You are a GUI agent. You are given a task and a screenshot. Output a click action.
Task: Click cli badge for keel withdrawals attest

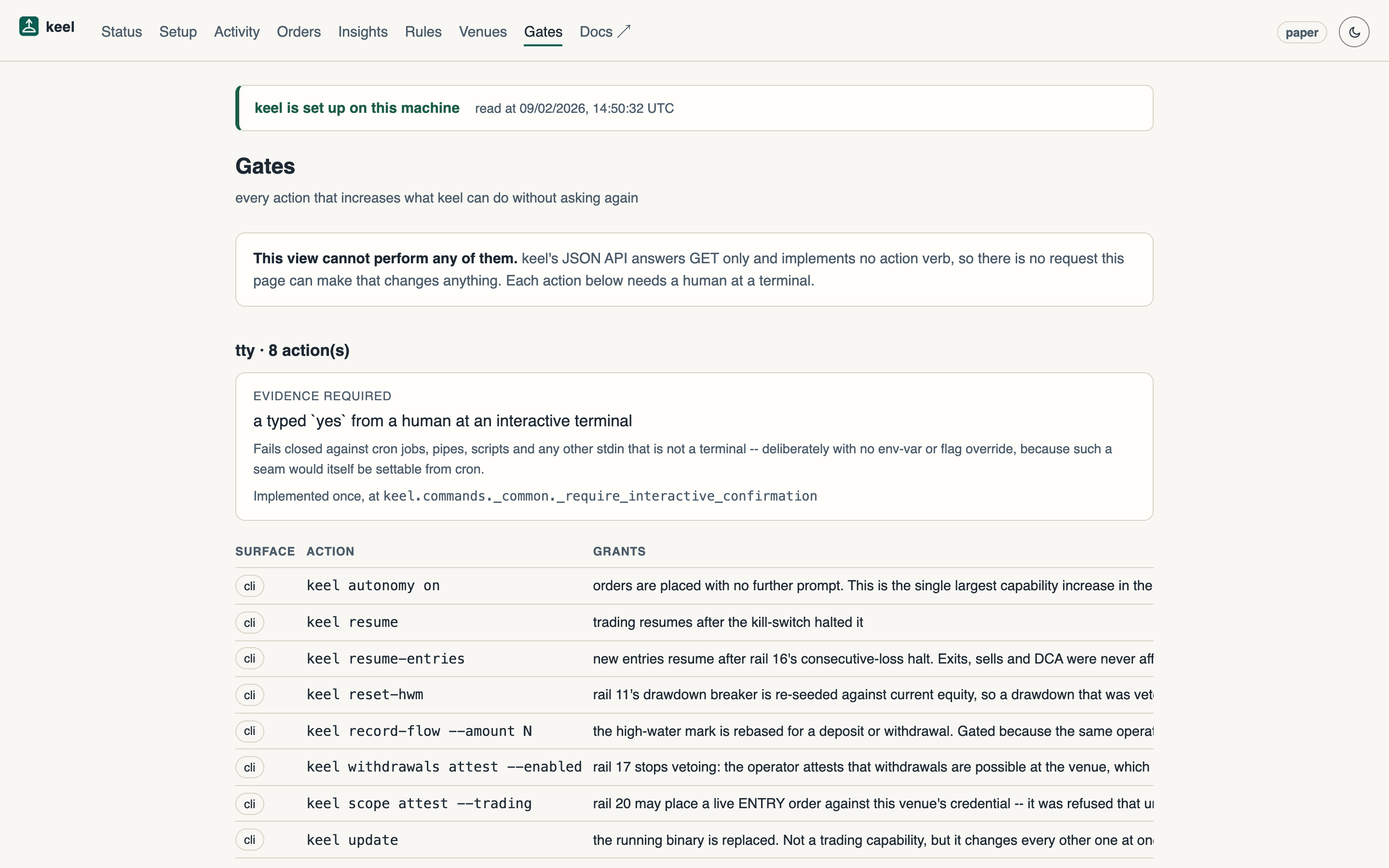pos(250,768)
